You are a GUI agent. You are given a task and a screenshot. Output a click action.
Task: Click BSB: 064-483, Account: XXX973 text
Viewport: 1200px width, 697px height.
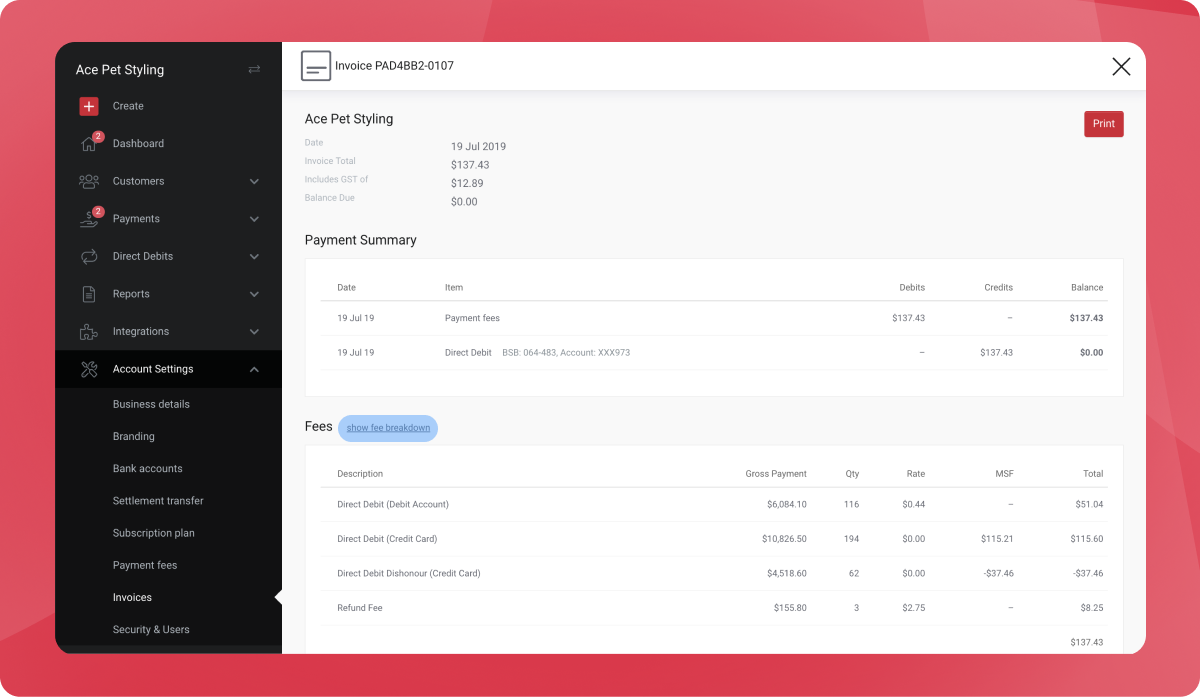(566, 353)
